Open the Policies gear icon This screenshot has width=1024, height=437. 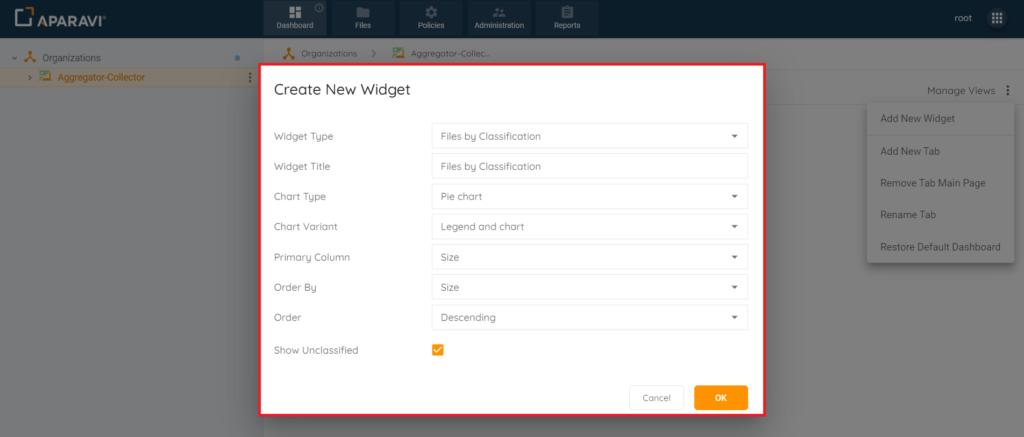[x=431, y=13]
